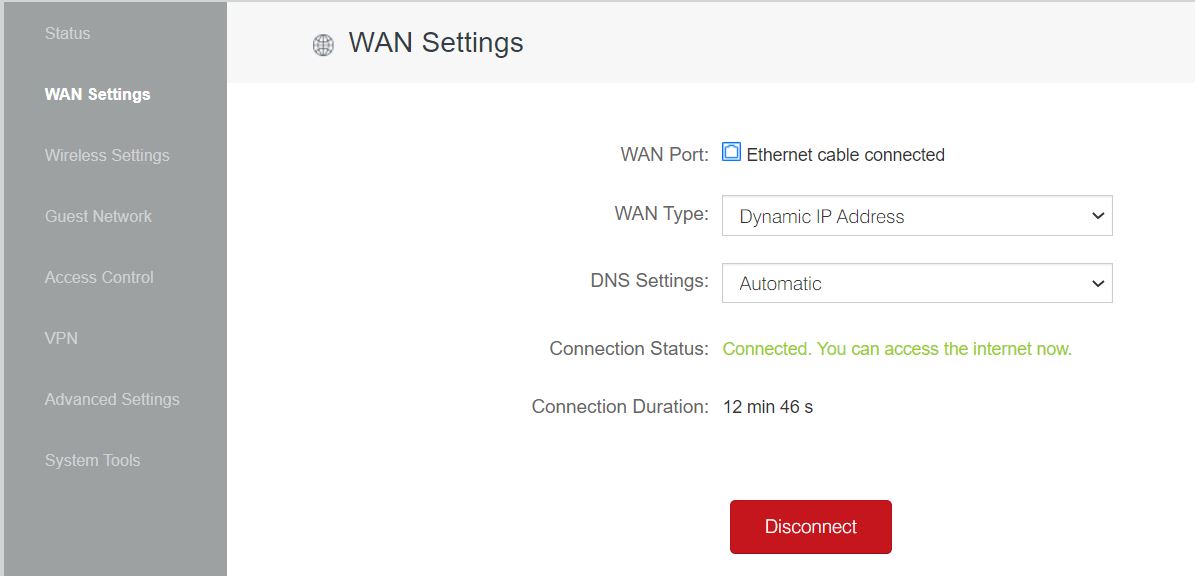
Task: Click the Connection Status label
Action: pos(628,349)
